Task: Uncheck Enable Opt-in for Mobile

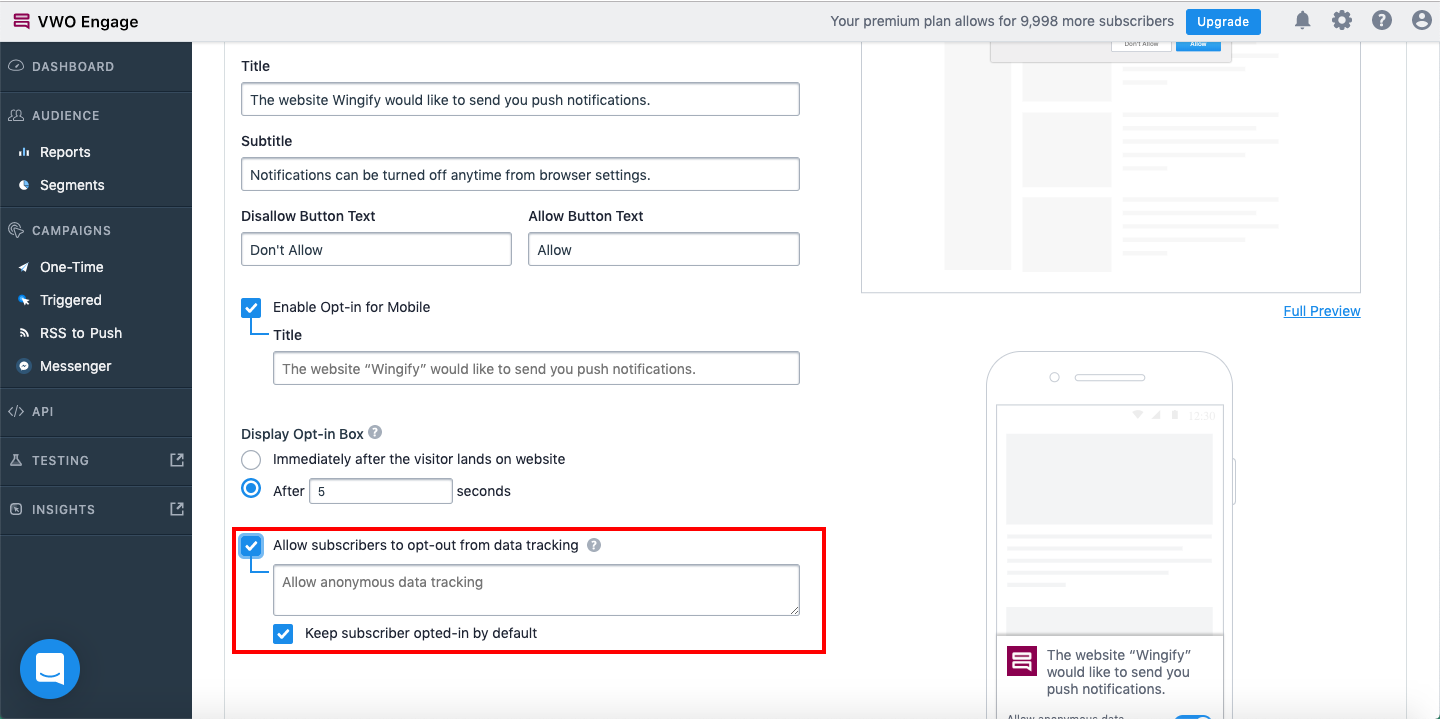Action: 251,307
